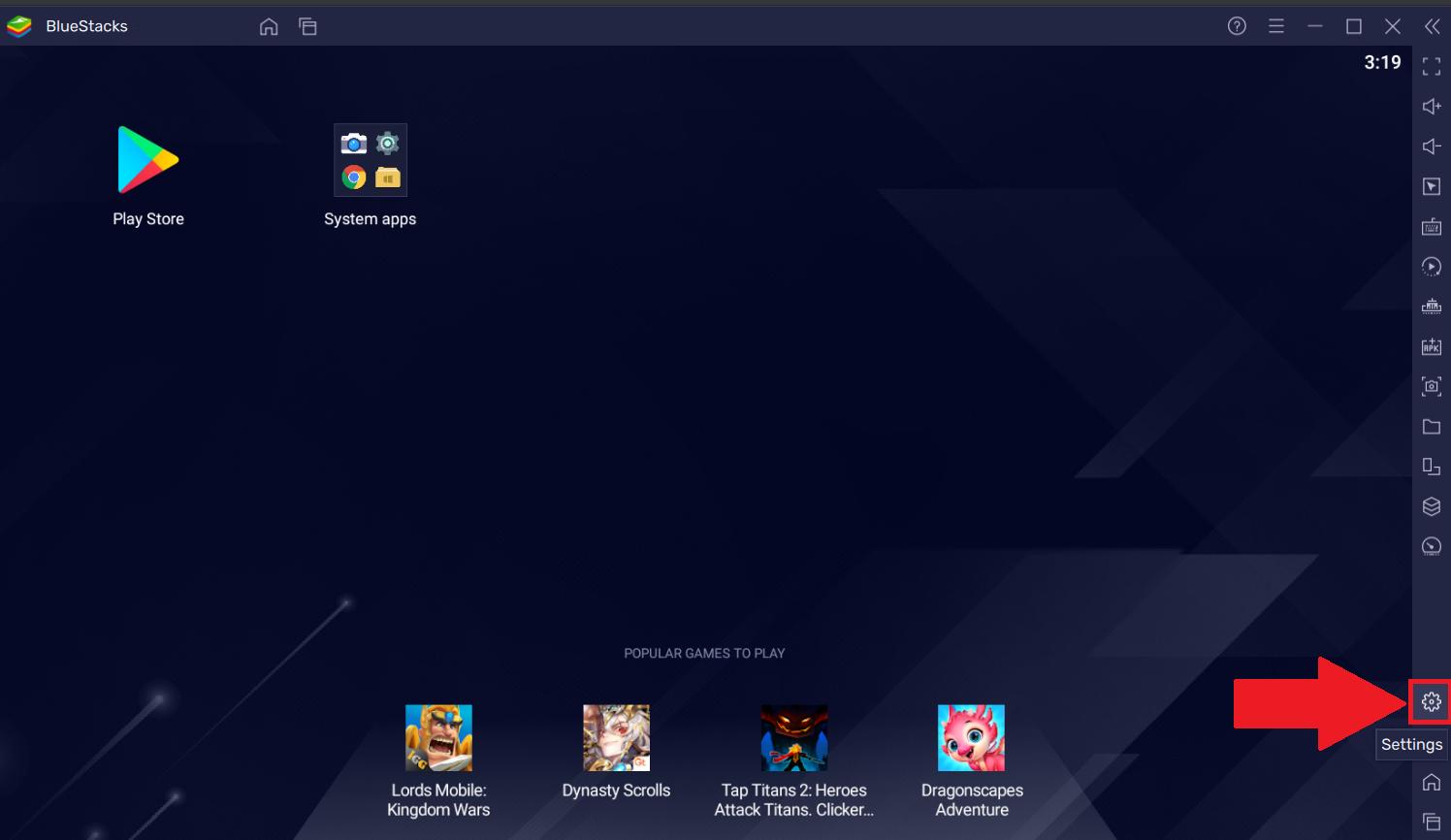Open the Help question mark icon
1451x840 pixels.
pyautogui.click(x=1237, y=26)
